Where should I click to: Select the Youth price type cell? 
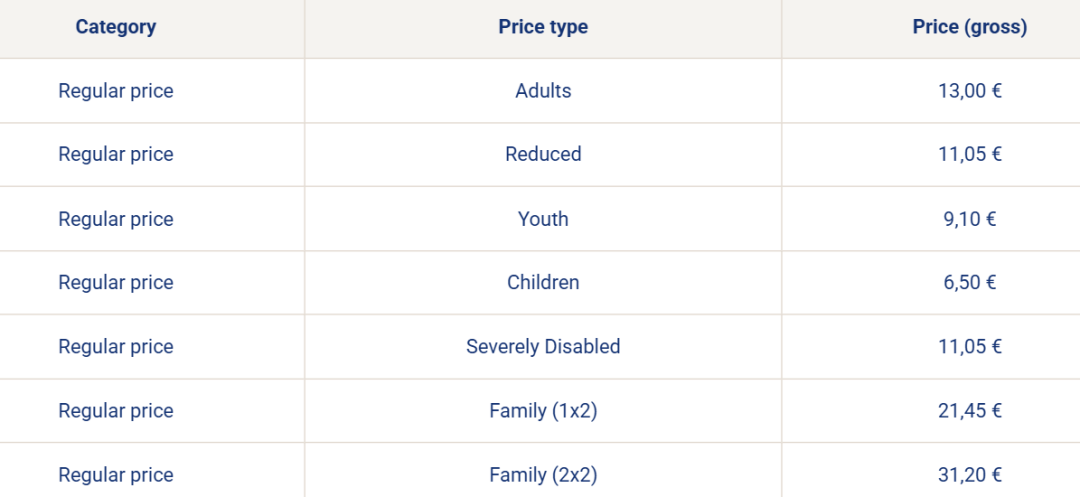coord(543,219)
